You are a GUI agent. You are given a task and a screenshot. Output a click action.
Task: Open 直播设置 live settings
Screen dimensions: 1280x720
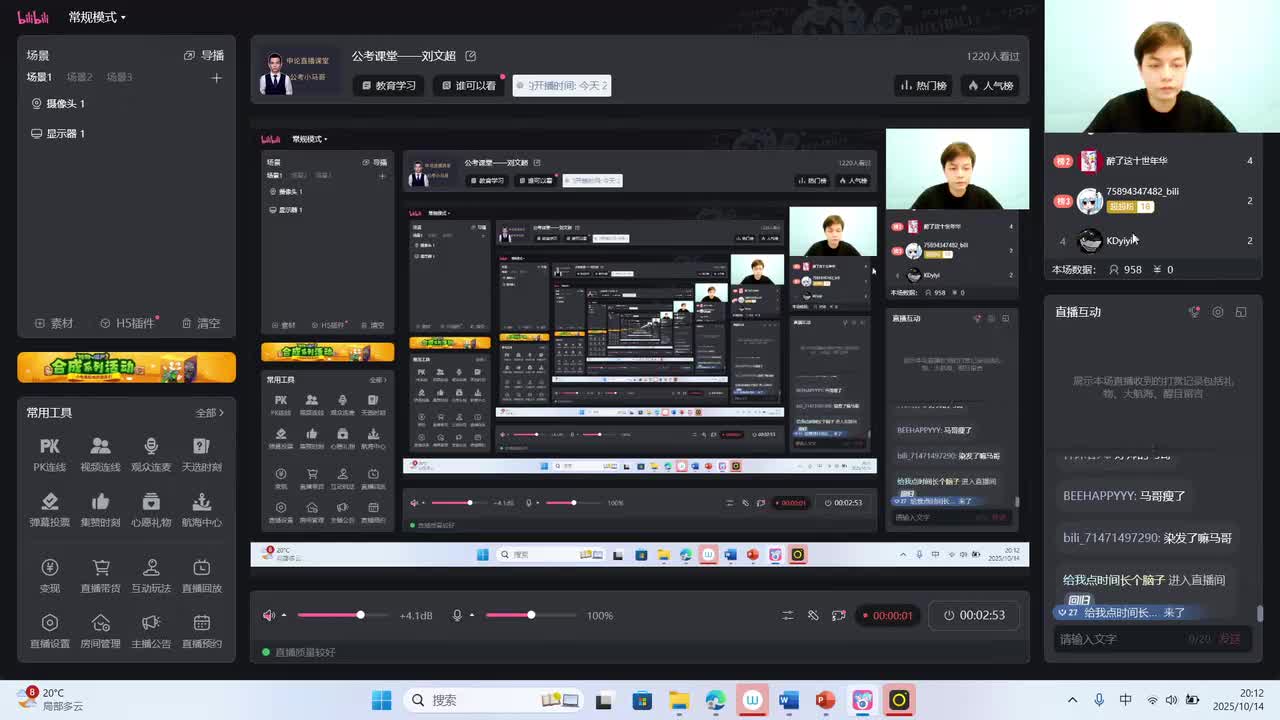coord(49,631)
